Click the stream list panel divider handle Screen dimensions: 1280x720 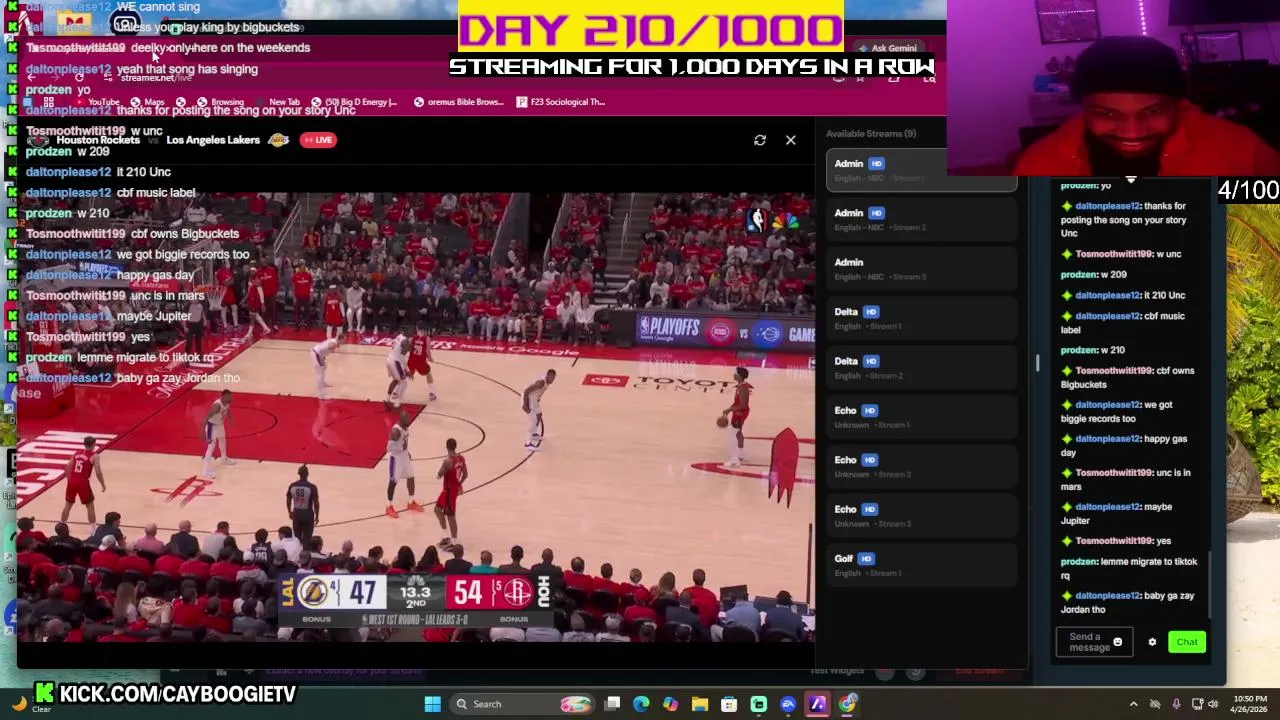coord(1037,362)
